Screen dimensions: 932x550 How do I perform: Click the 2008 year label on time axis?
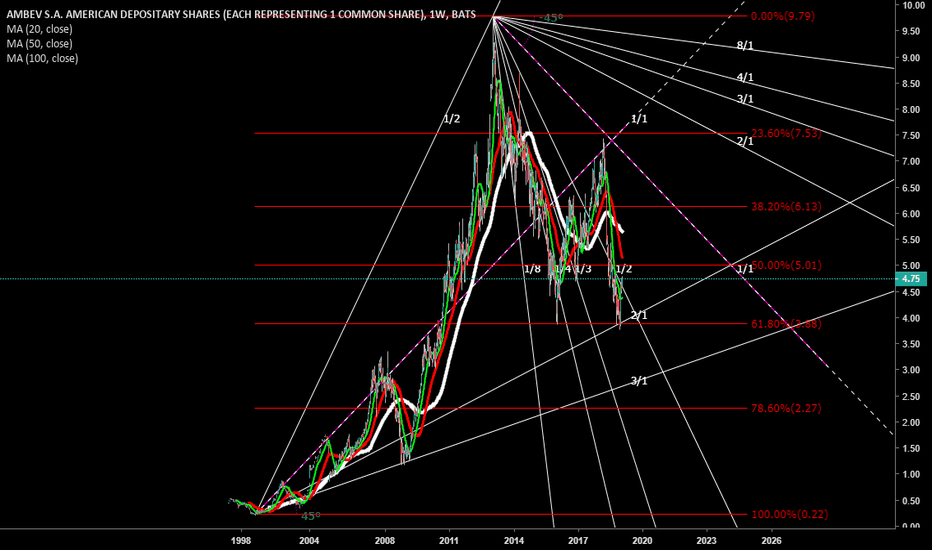385,540
